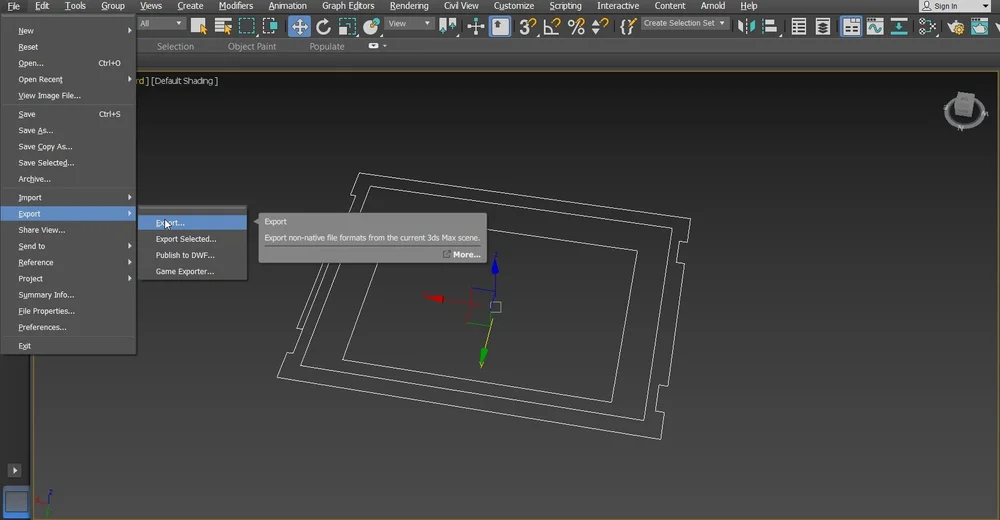The height and width of the screenshot is (520, 1000).
Task: Open the 'View' reference coordinate dropdown
Action: (x=409, y=24)
